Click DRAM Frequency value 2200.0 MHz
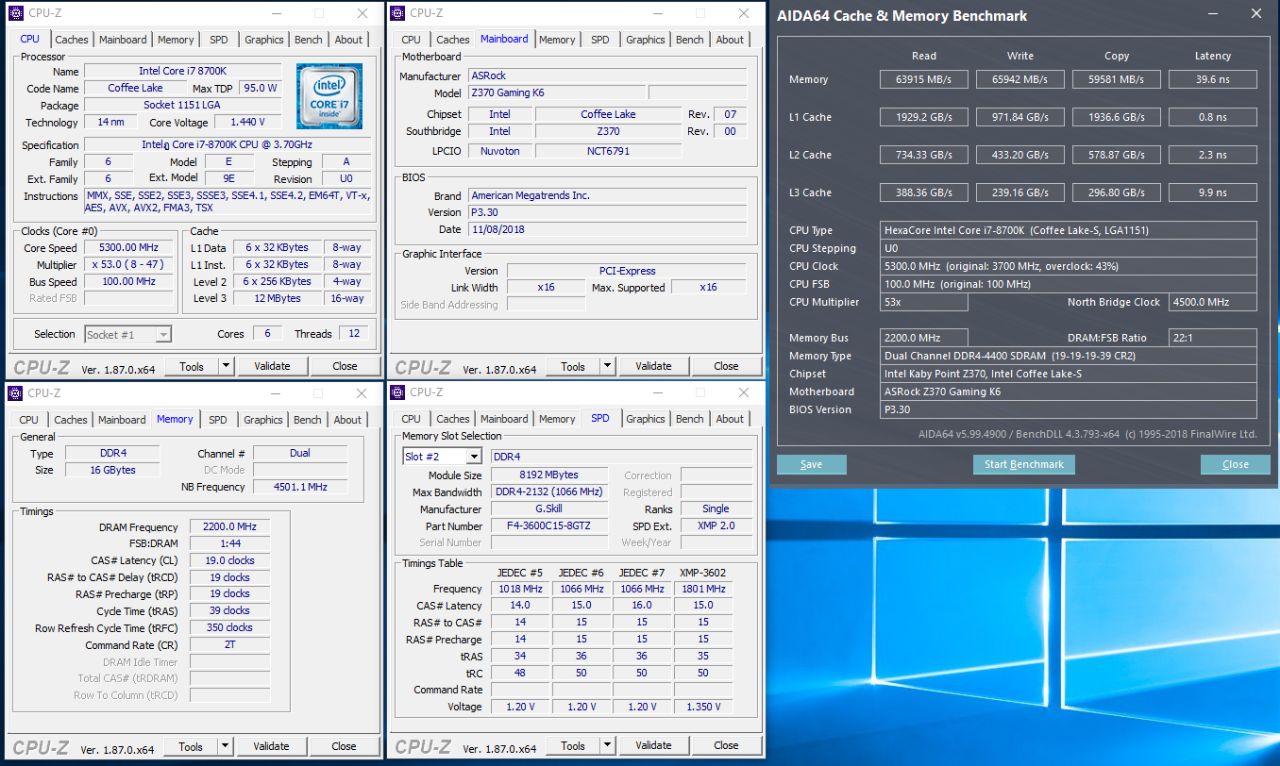The width and height of the screenshot is (1280, 766). pyautogui.click(x=229, y=527)
